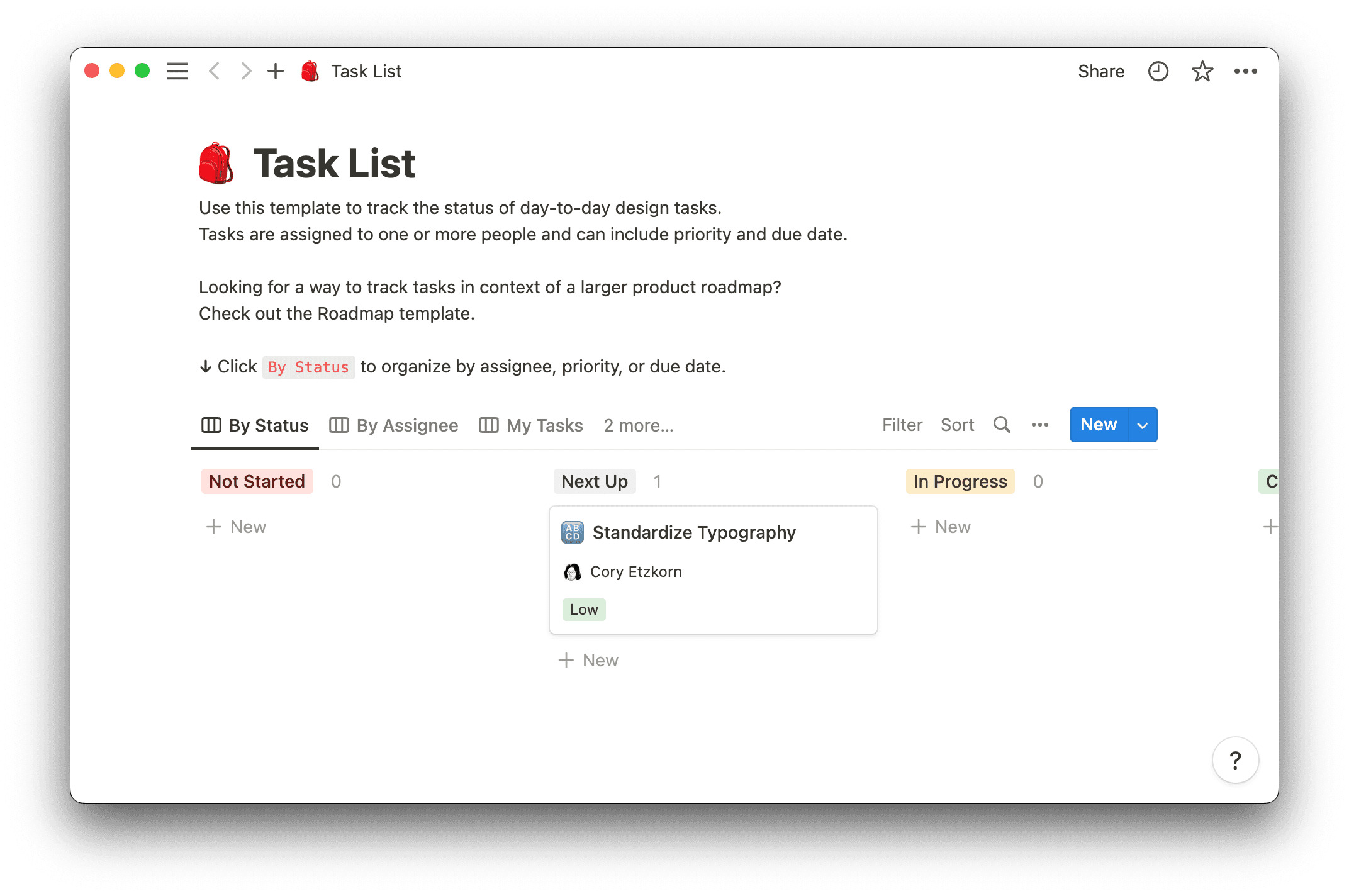The image size is (1349, 896).
Task: Open version history with the clock icon
Action: pyautogui.click(x=1158, y=71)
